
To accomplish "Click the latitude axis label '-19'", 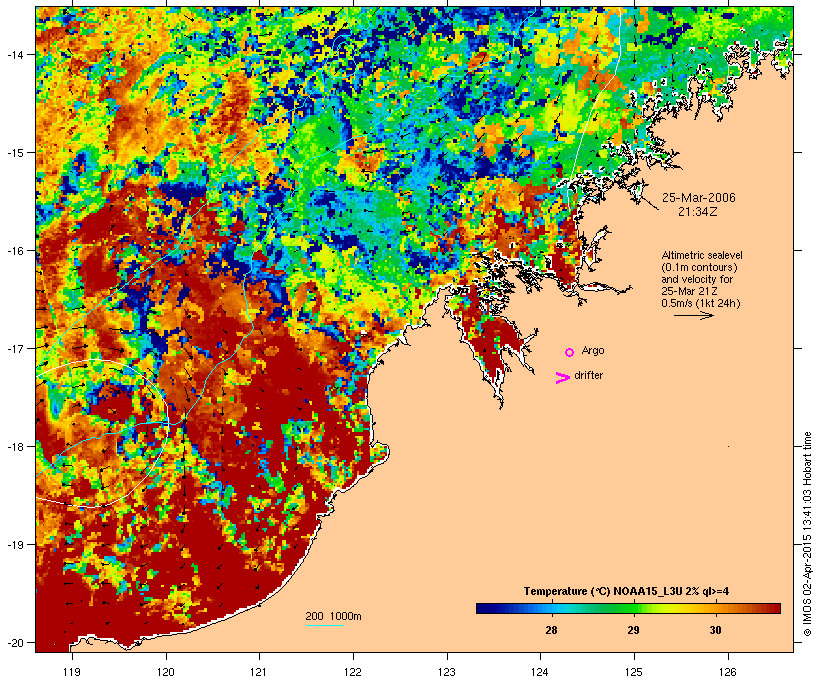I will pyautogui.click(x=14, y=545).
